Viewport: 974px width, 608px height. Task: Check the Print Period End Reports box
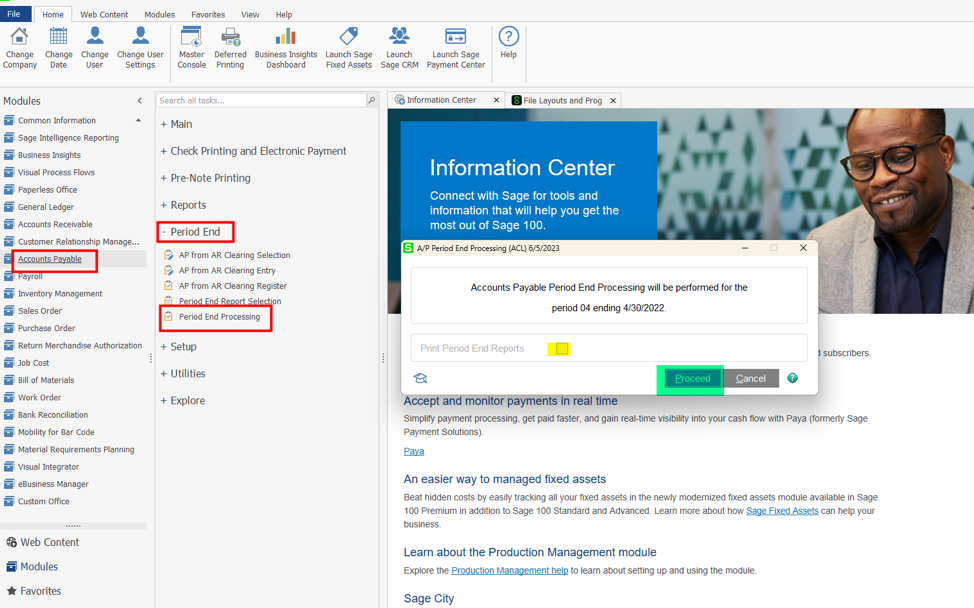click(562, 348)
